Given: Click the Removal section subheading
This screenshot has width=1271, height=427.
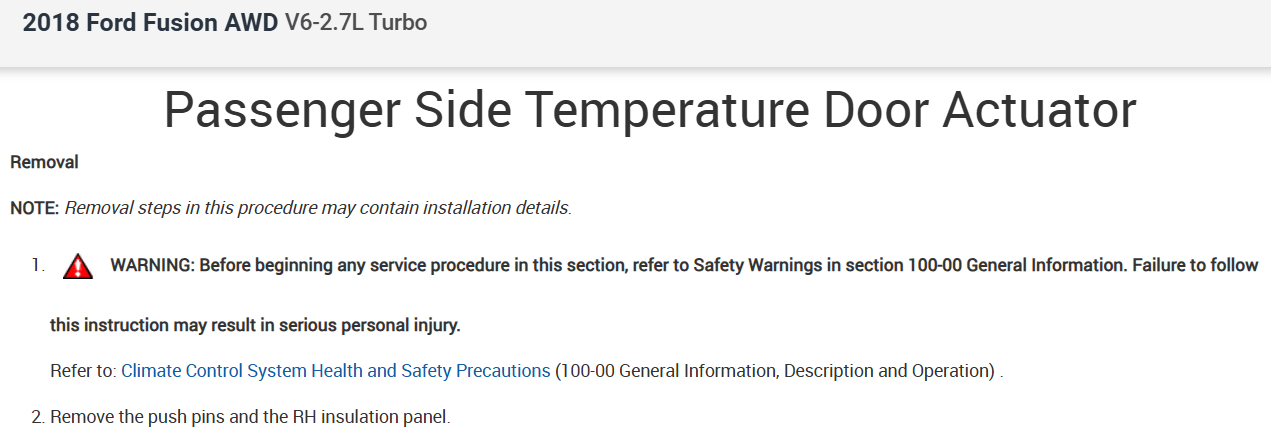Looking at the screenshot, I should pyautogui.click(x=44, y=162).
